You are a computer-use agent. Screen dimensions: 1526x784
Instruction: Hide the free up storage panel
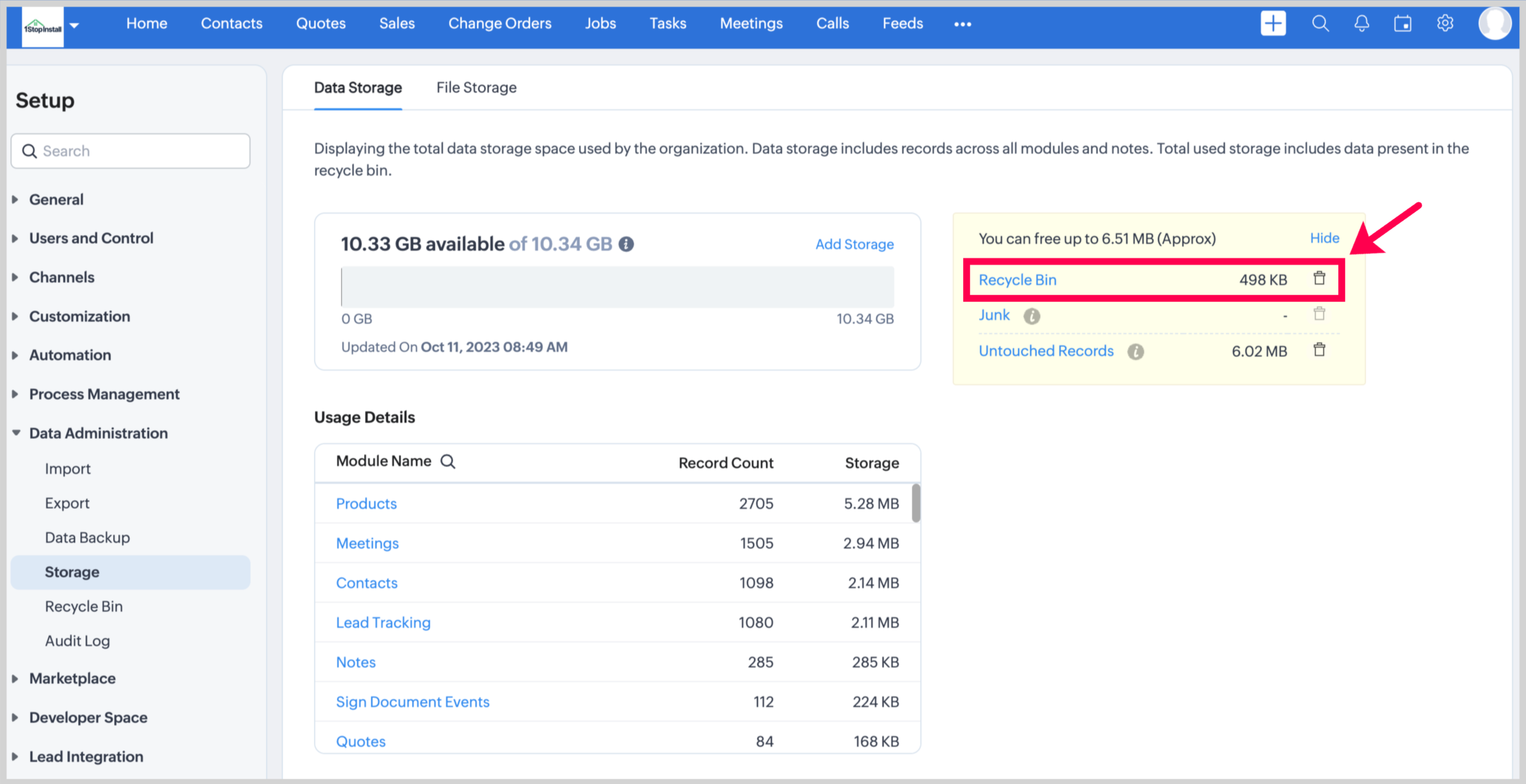[x=1324, y=238]
